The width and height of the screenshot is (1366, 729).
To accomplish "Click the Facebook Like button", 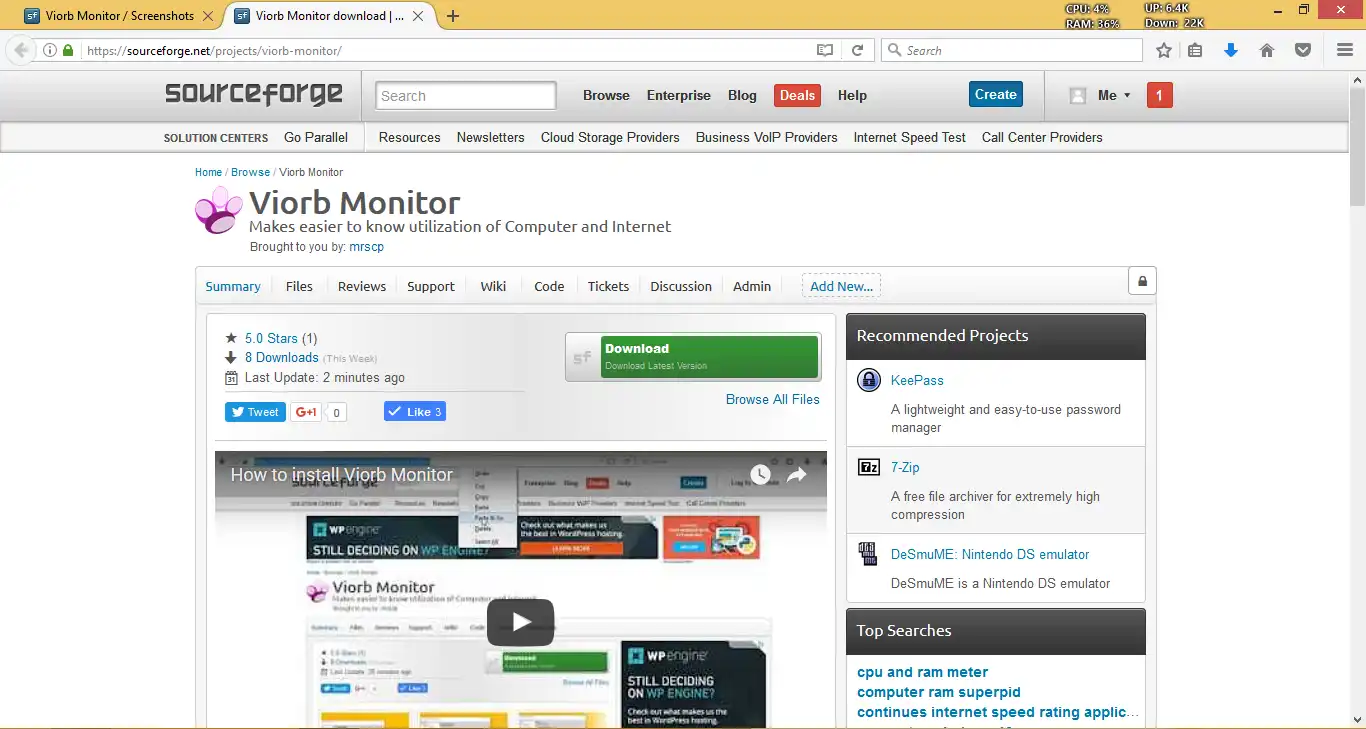I will [x=415, y=412].
